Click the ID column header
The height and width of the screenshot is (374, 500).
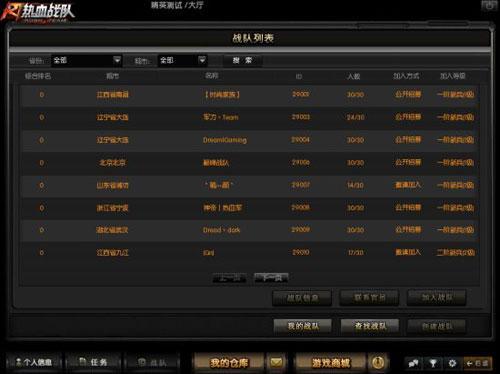tap(299, 76)
